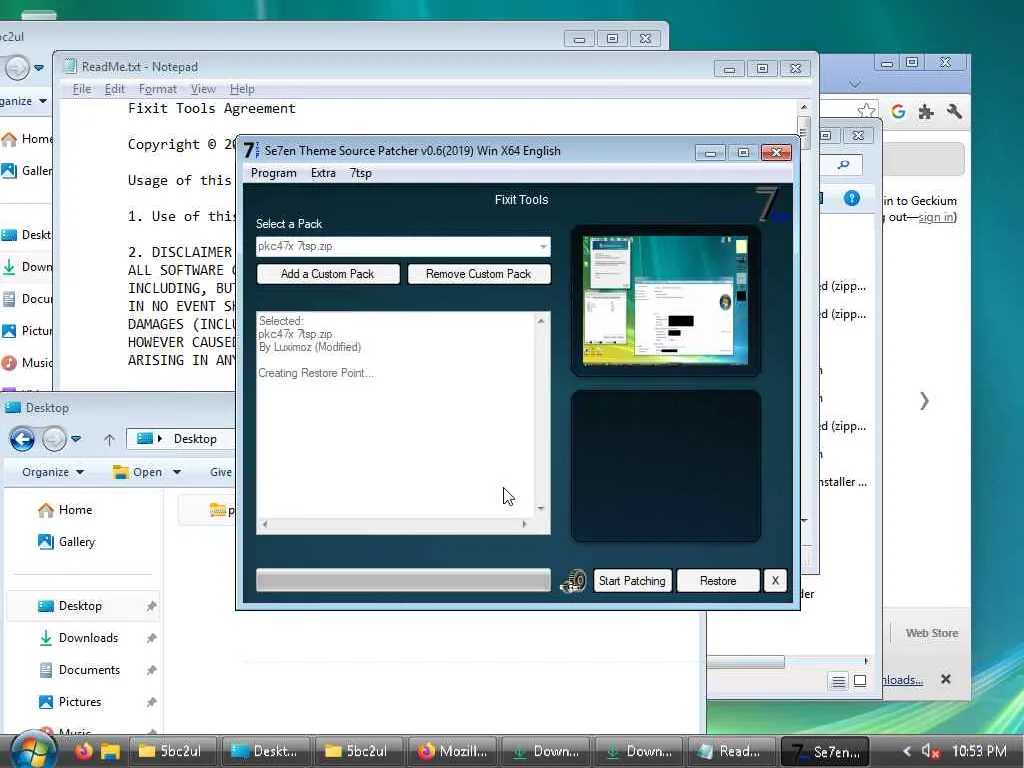This screenshot has width=1024, height=768.
Task: Click pin icon next to Documents
Action: click(x=152, y=670)
